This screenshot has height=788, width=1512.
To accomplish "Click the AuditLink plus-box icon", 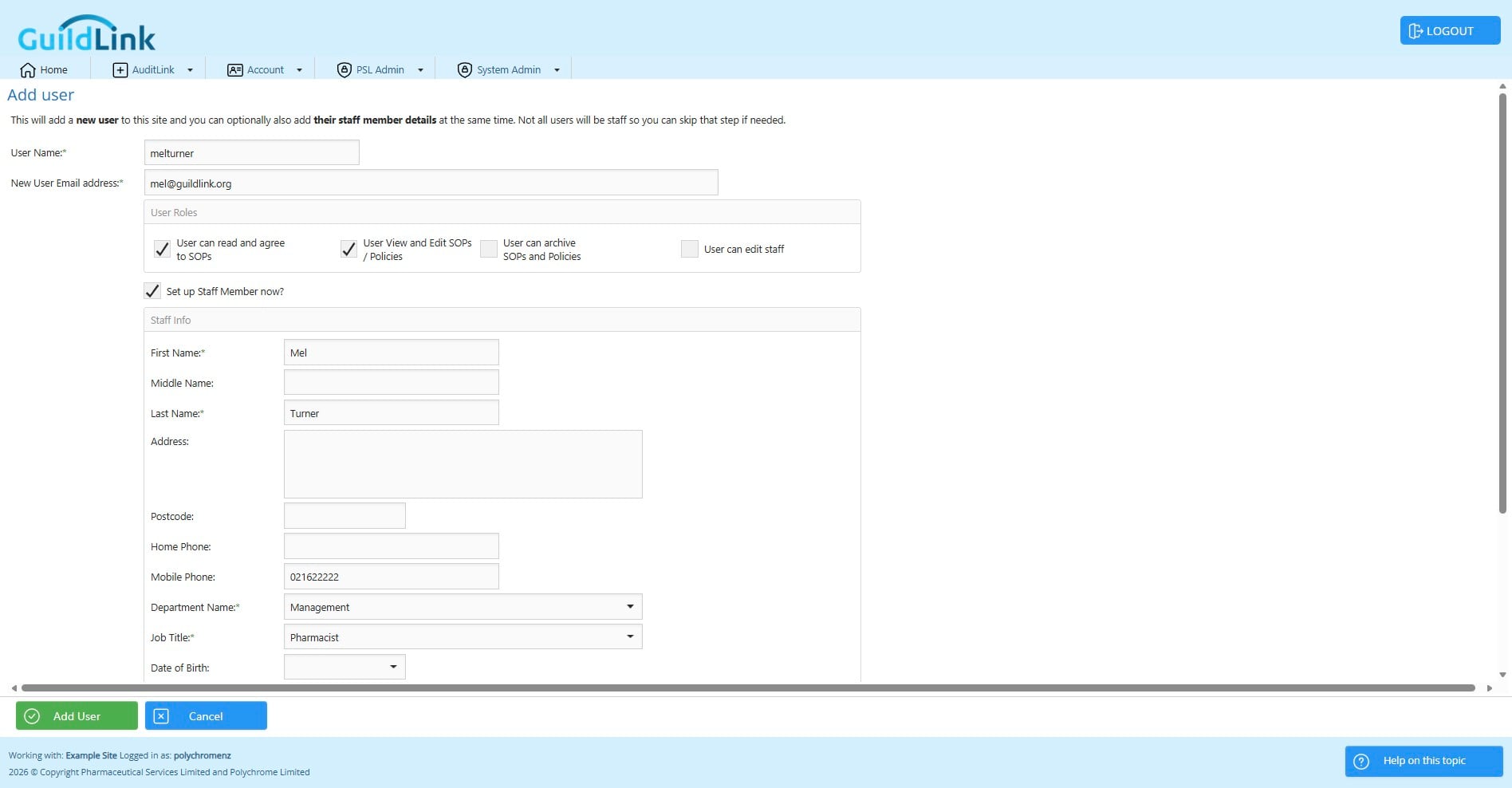I will point(120,70).
